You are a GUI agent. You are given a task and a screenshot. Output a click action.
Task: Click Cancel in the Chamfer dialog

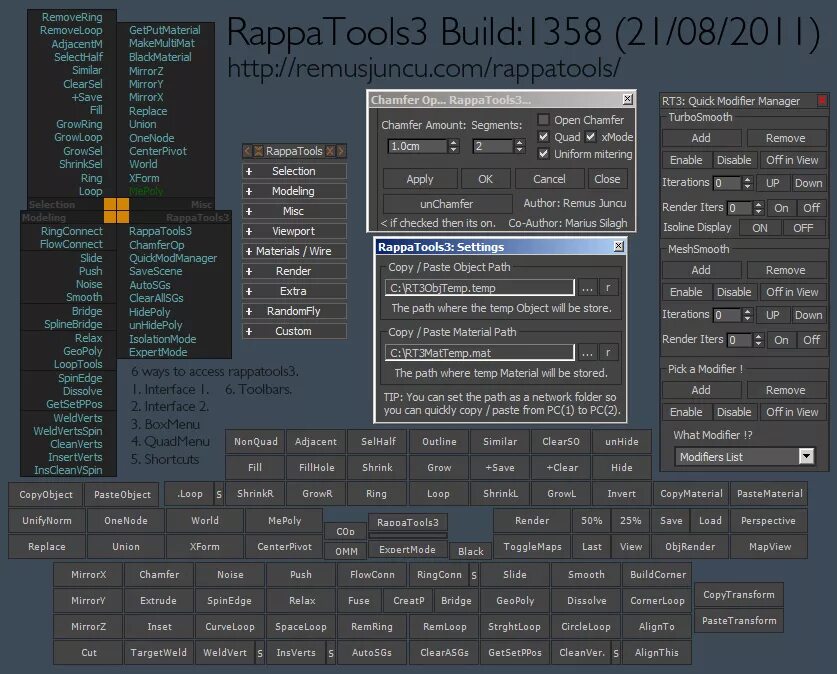[549, 179]
